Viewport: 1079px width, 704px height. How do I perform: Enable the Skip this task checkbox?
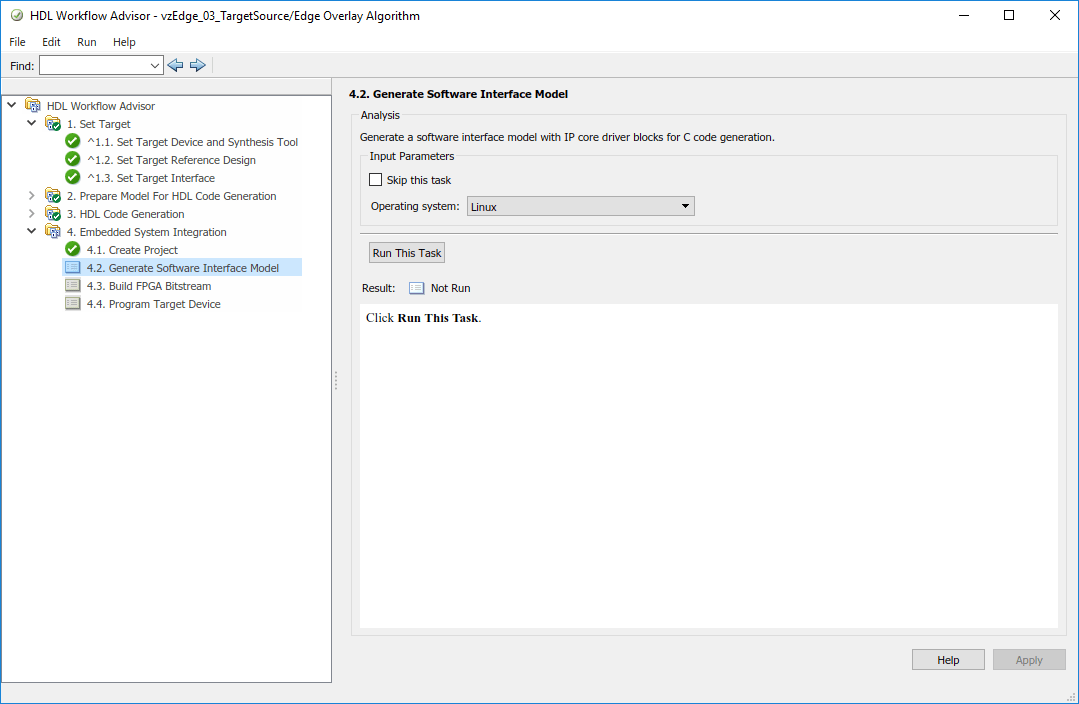(x=376, y=180)
